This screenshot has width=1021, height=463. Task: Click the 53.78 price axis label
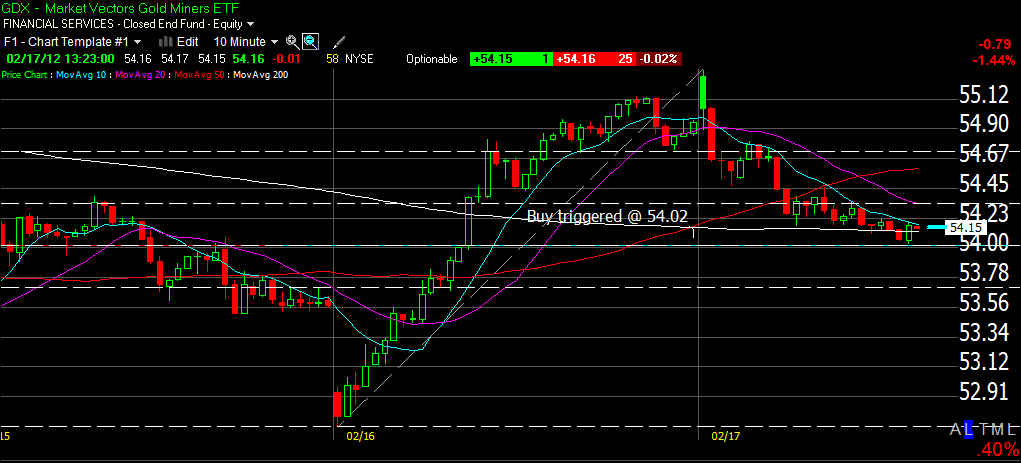click(x=985, y=274)
